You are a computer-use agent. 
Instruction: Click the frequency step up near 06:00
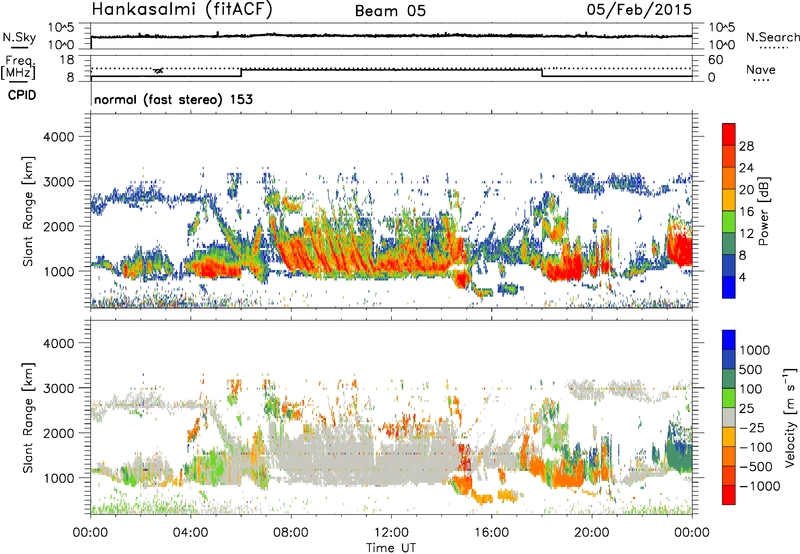tap(241, 73)
